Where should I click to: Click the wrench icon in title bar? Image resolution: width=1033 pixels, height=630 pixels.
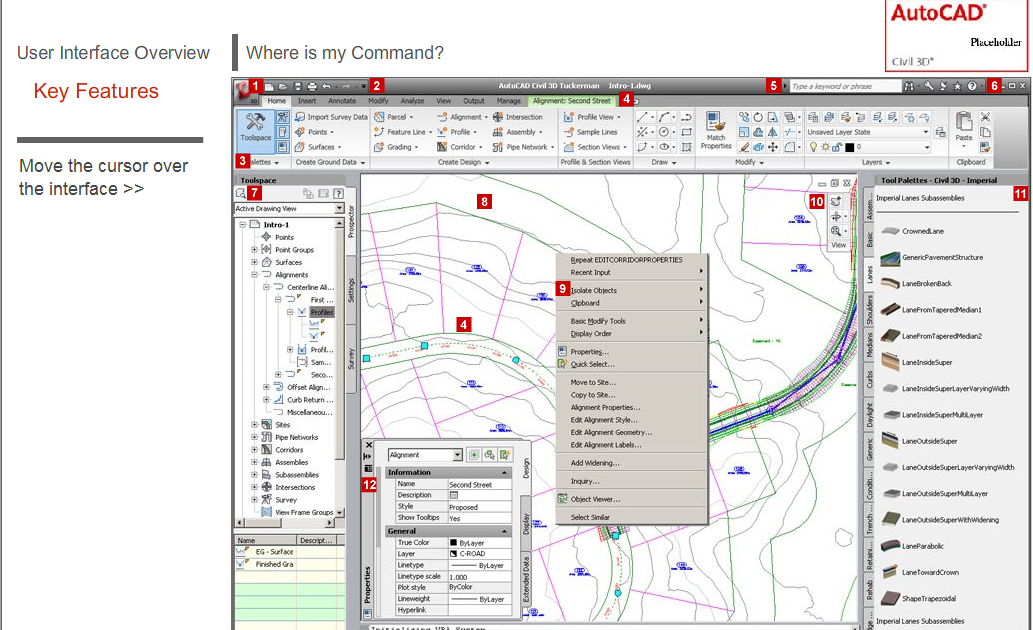point(929,86)
